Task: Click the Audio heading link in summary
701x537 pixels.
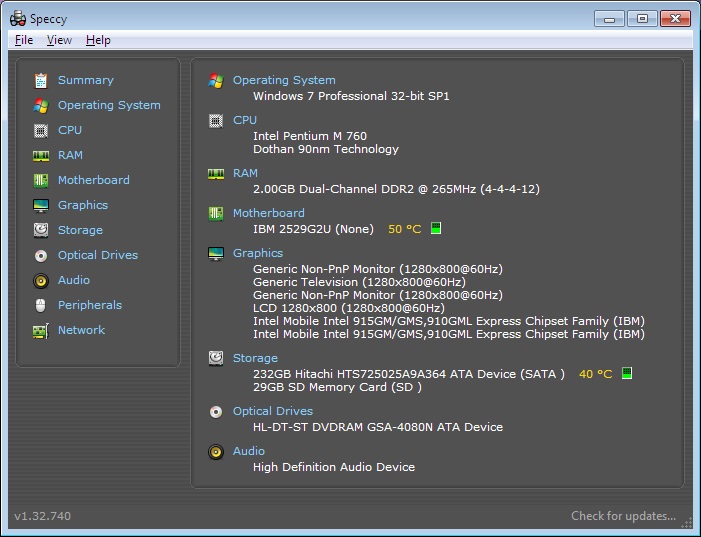Action: (x=249, y=451)
